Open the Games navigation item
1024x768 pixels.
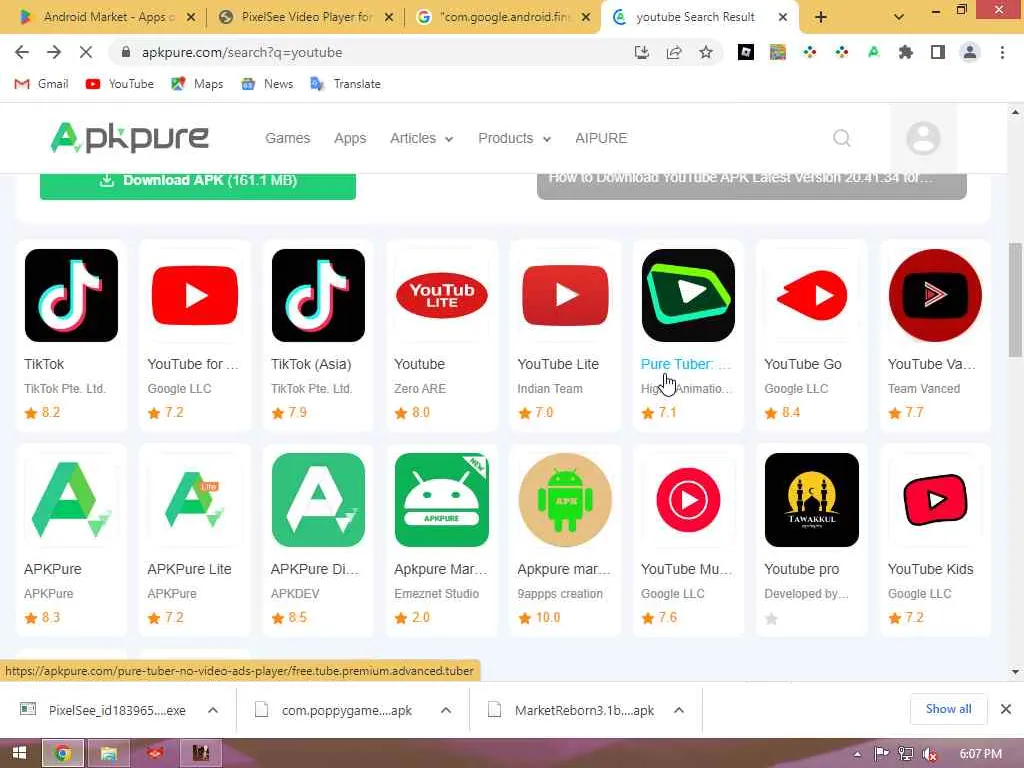click(287, 138)
